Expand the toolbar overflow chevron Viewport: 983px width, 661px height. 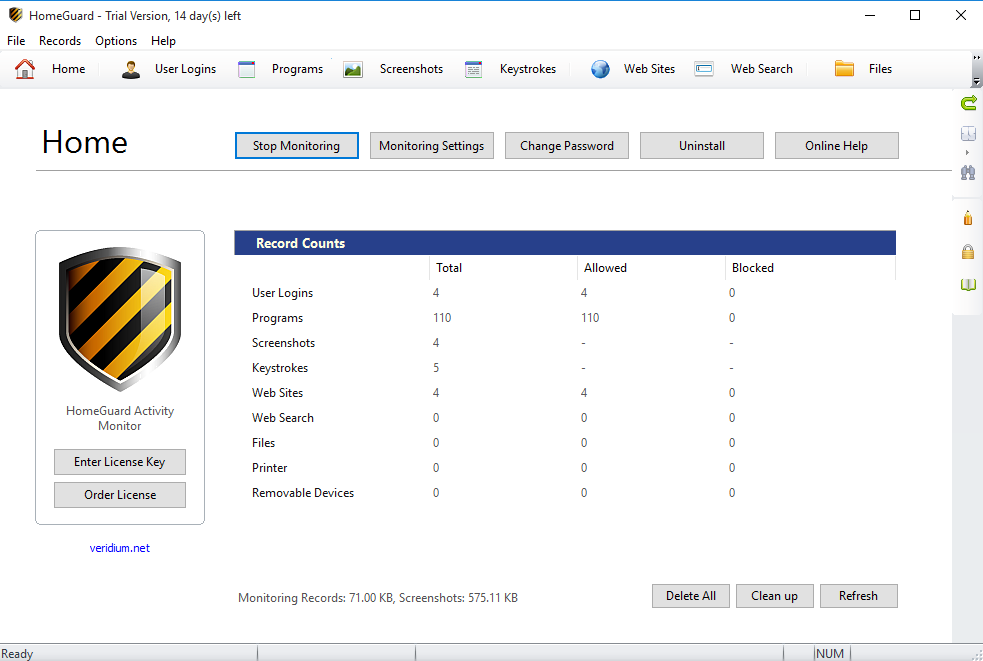[976, 58]
